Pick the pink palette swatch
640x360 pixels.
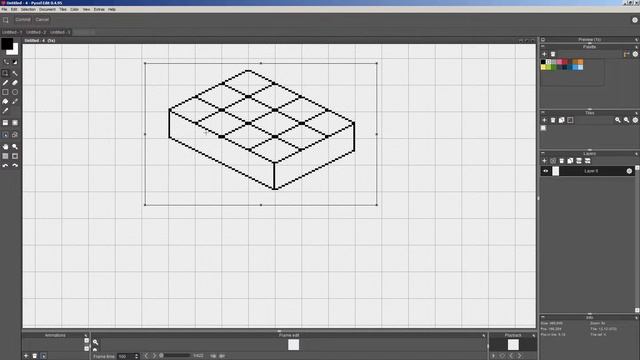click(559, 62)
